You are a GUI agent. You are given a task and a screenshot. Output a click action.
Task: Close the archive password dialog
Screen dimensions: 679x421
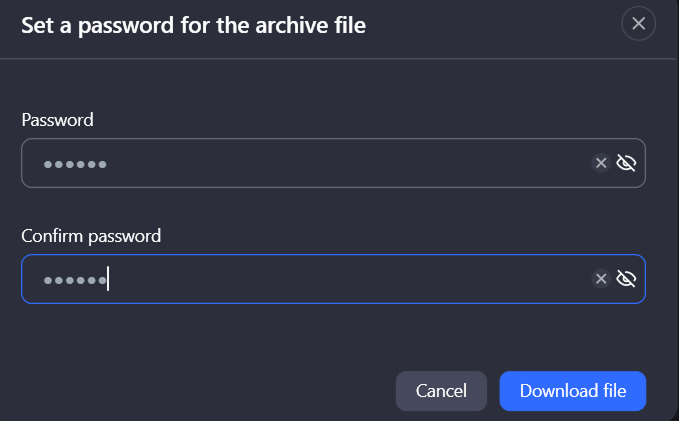(x=638, y=24)
